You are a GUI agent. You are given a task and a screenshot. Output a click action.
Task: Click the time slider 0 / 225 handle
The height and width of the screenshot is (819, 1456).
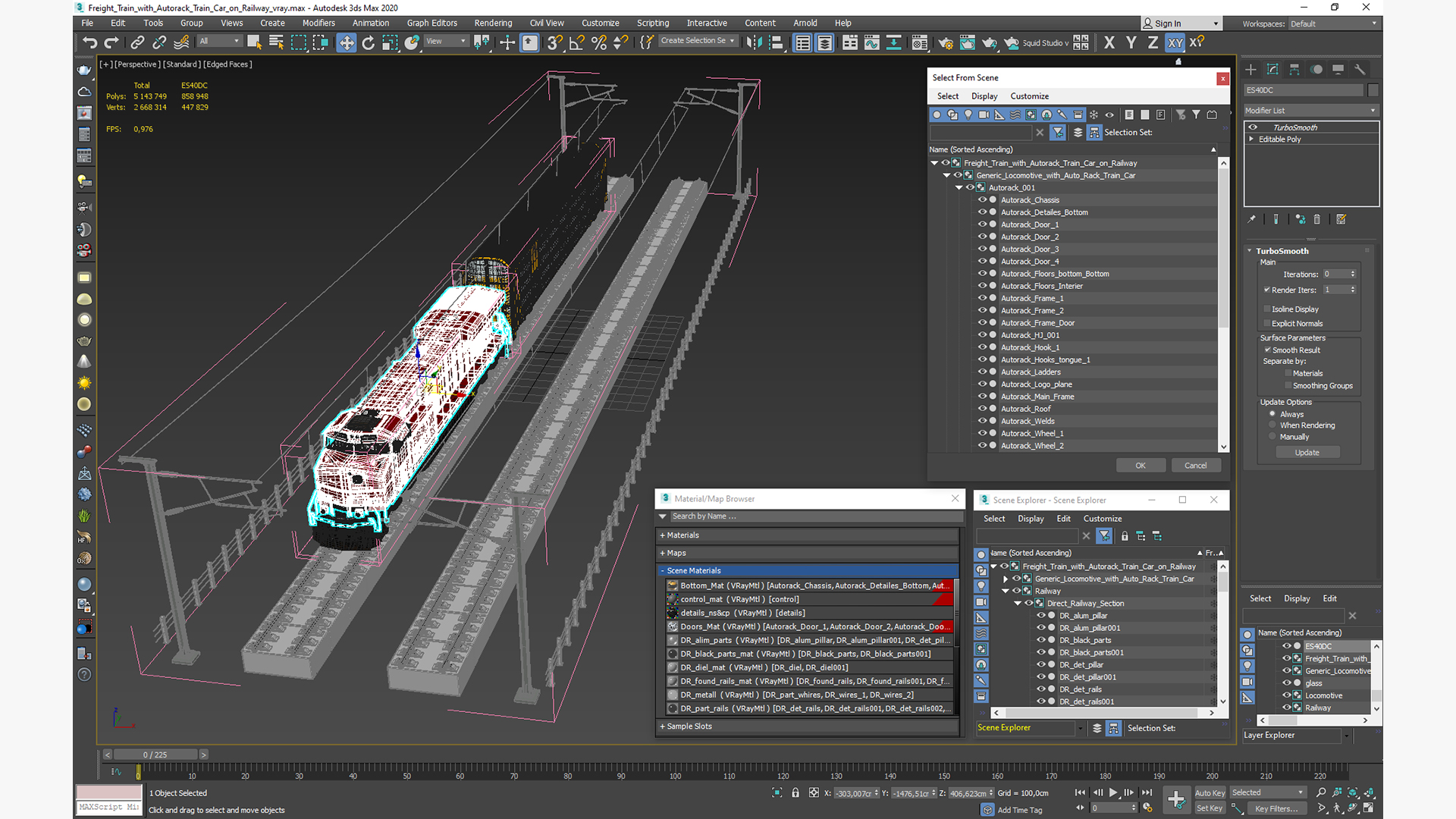(155, 755)
